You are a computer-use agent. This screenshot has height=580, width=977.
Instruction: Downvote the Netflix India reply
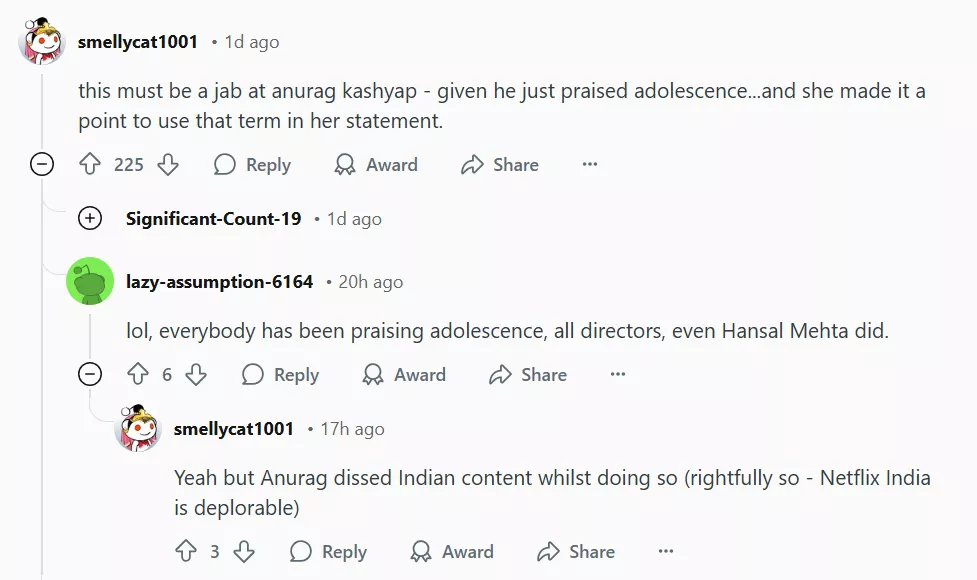click(244, 552)
